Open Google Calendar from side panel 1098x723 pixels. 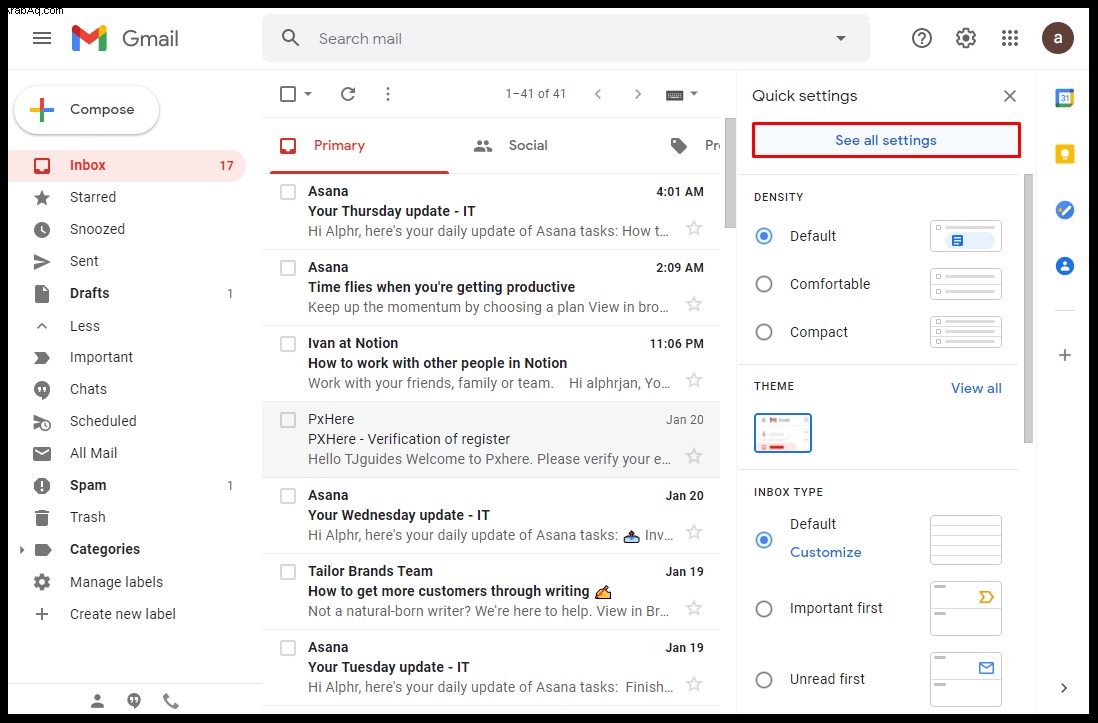[1064, 98]
